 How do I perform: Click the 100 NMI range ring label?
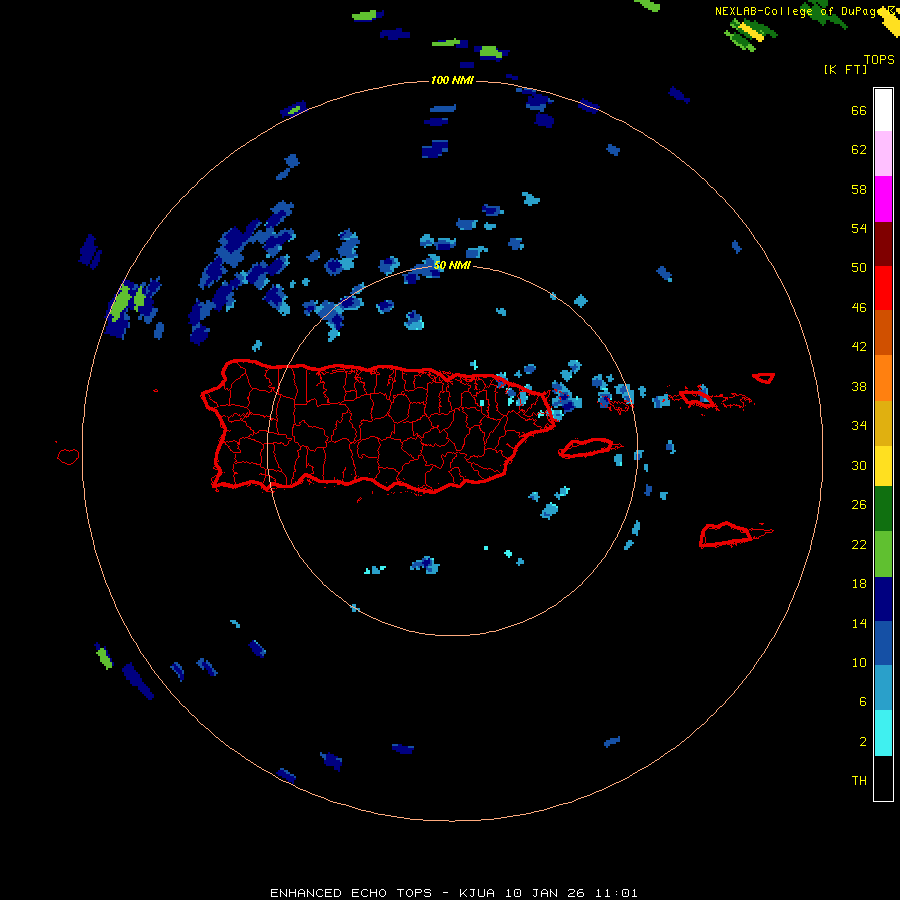tap(452, 80)
